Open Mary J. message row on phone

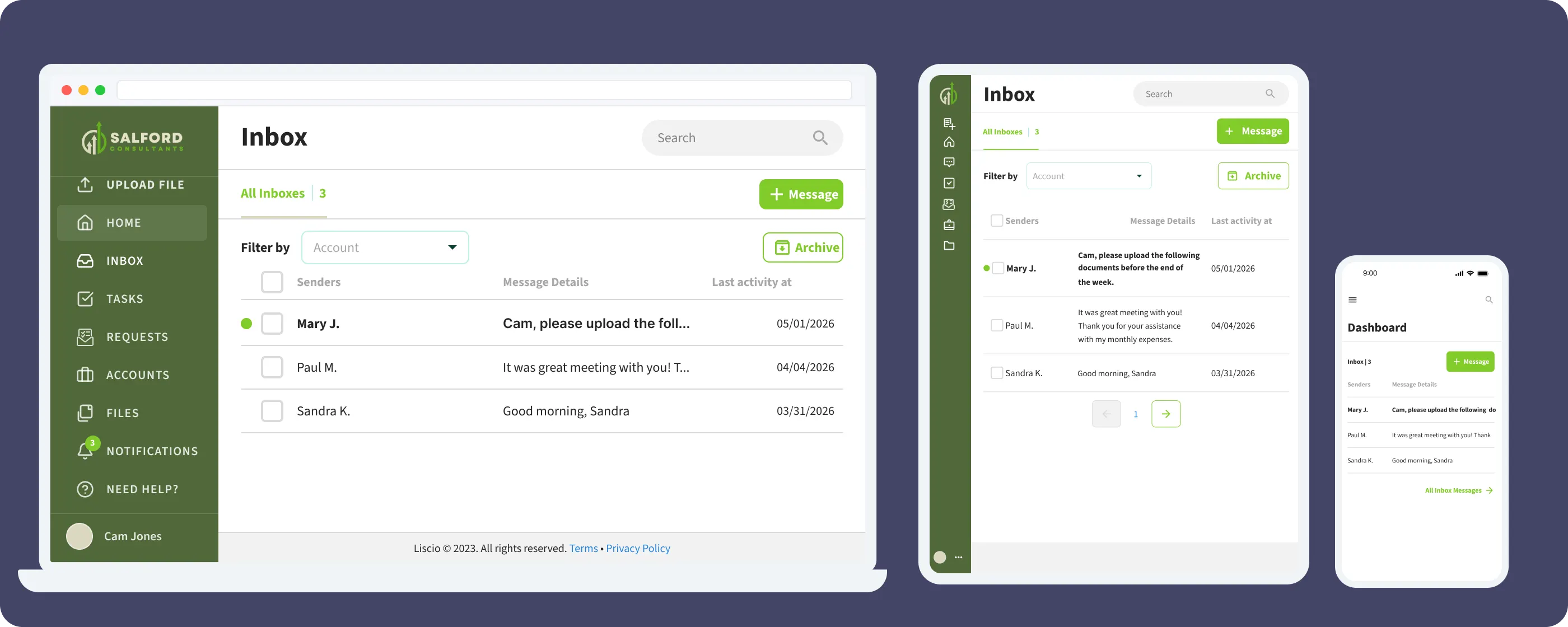1421,410
